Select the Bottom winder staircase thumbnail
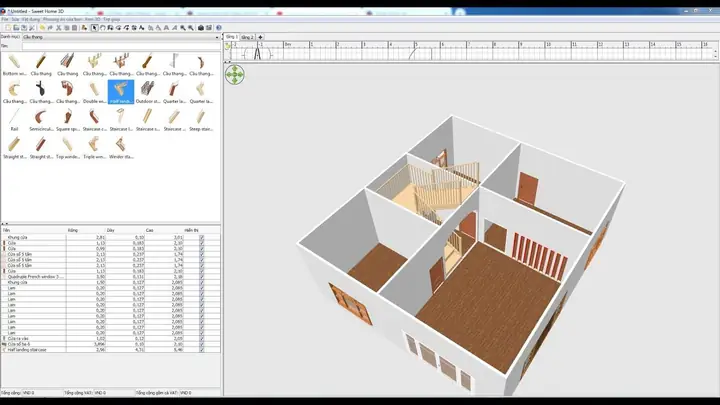Screen dimensions: 720x405 click(x=14, y=64)
